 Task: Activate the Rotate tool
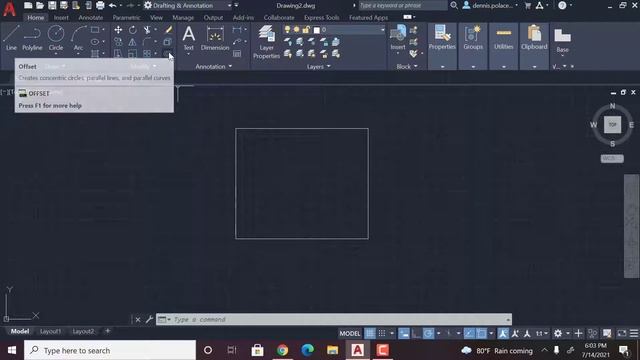[x=133, y=30]
